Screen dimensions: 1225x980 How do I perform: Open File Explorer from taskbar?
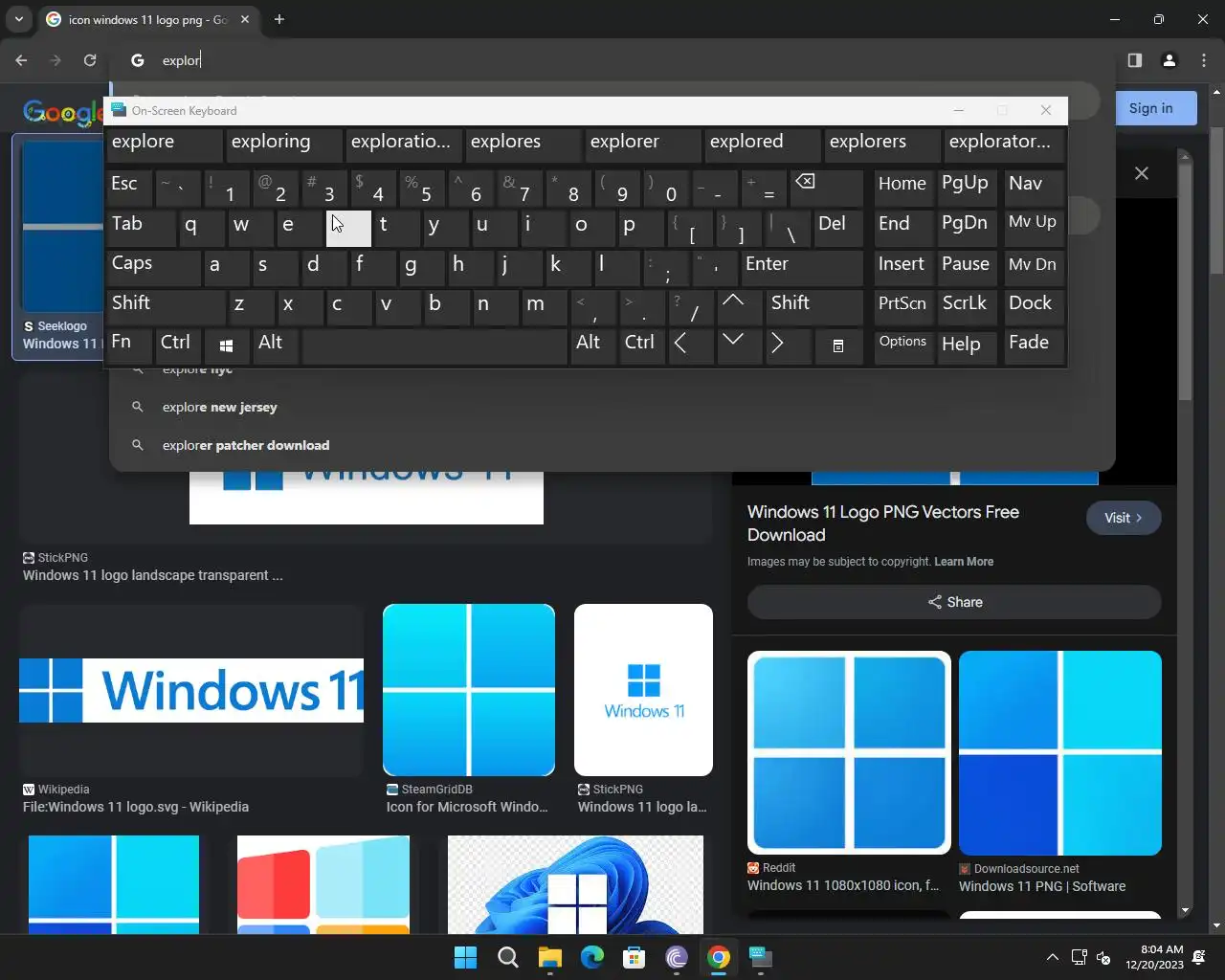[x=549, y=957]
